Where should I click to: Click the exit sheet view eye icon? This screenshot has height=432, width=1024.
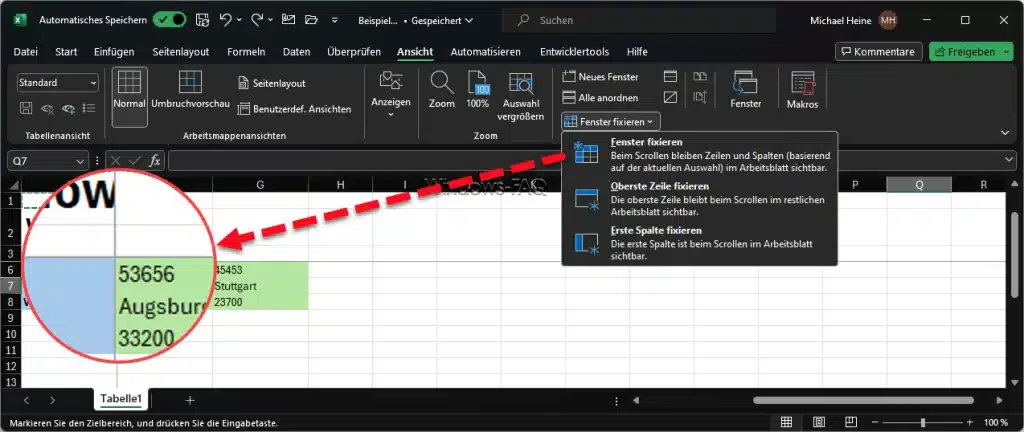tap(47, 108)
